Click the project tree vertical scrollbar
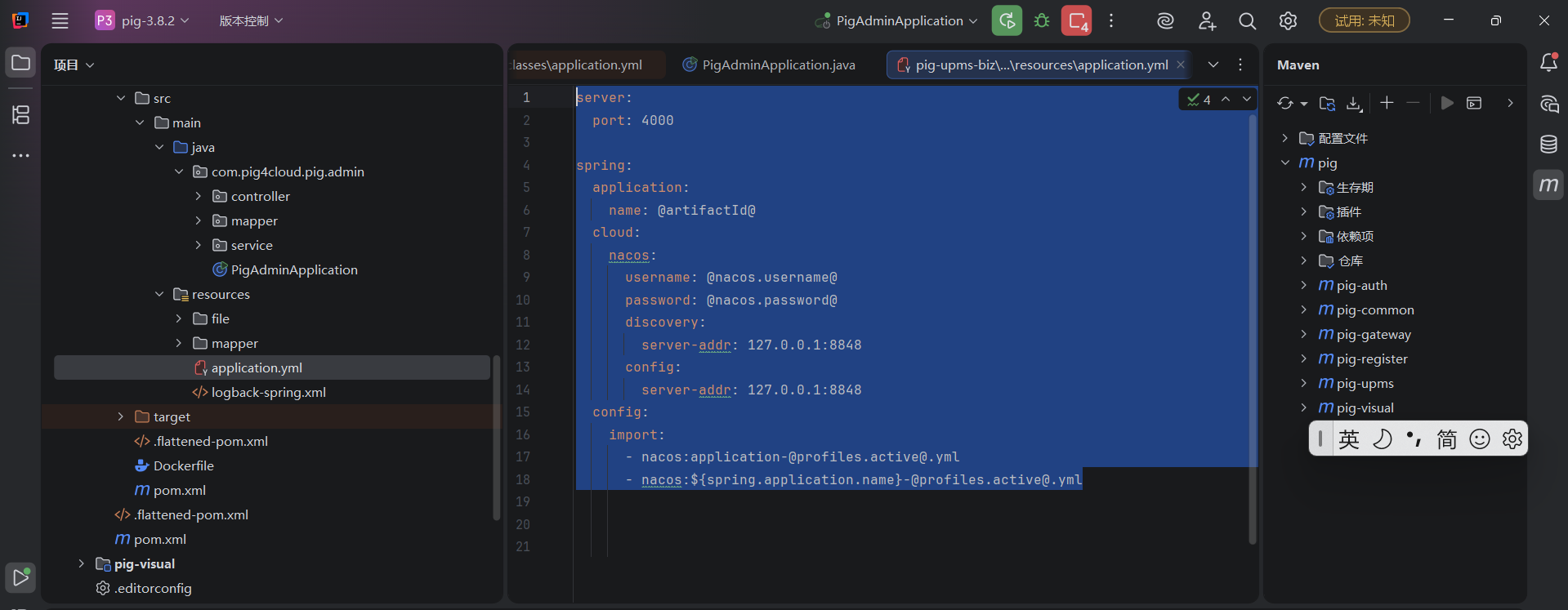This screenshot has width=1568, height=610. click(496, 438)
